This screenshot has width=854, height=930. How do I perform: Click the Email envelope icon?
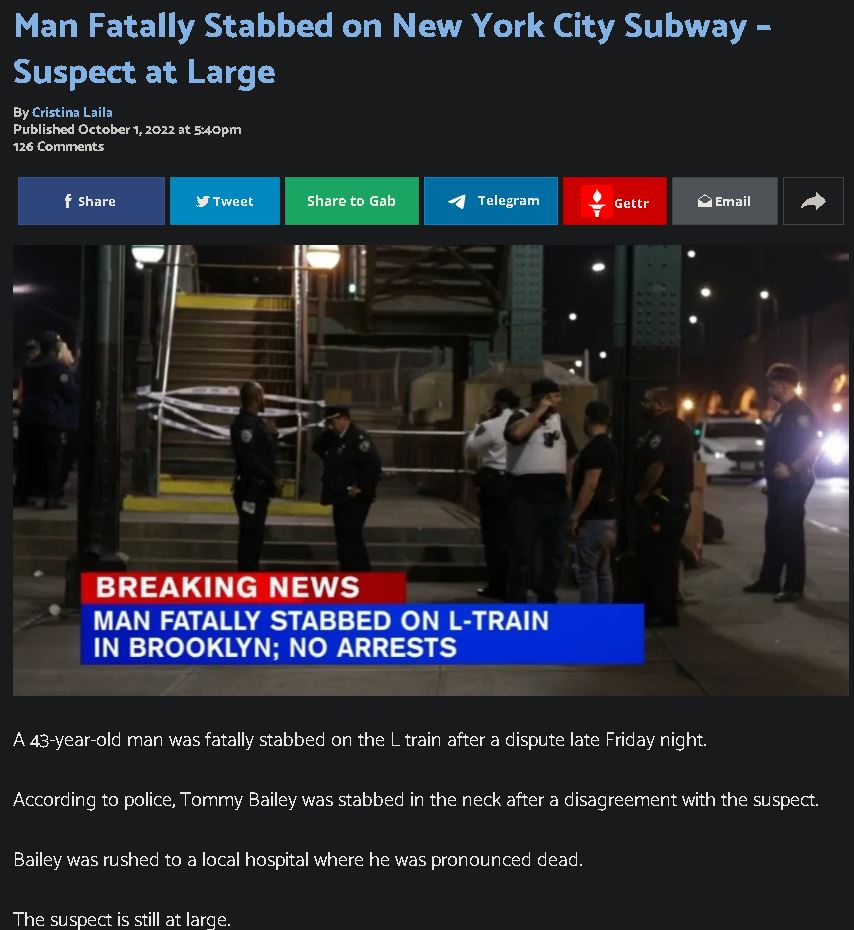[705, 202]
